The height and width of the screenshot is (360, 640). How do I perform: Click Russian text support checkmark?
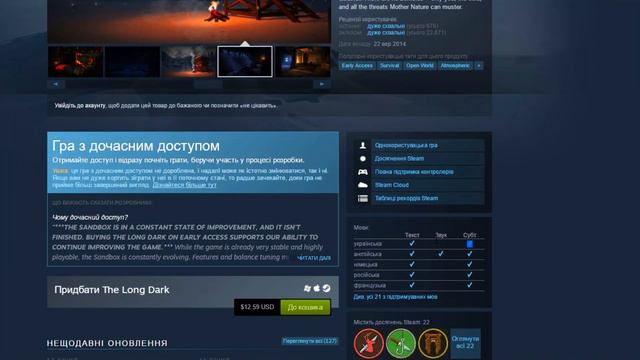point(412,275)
